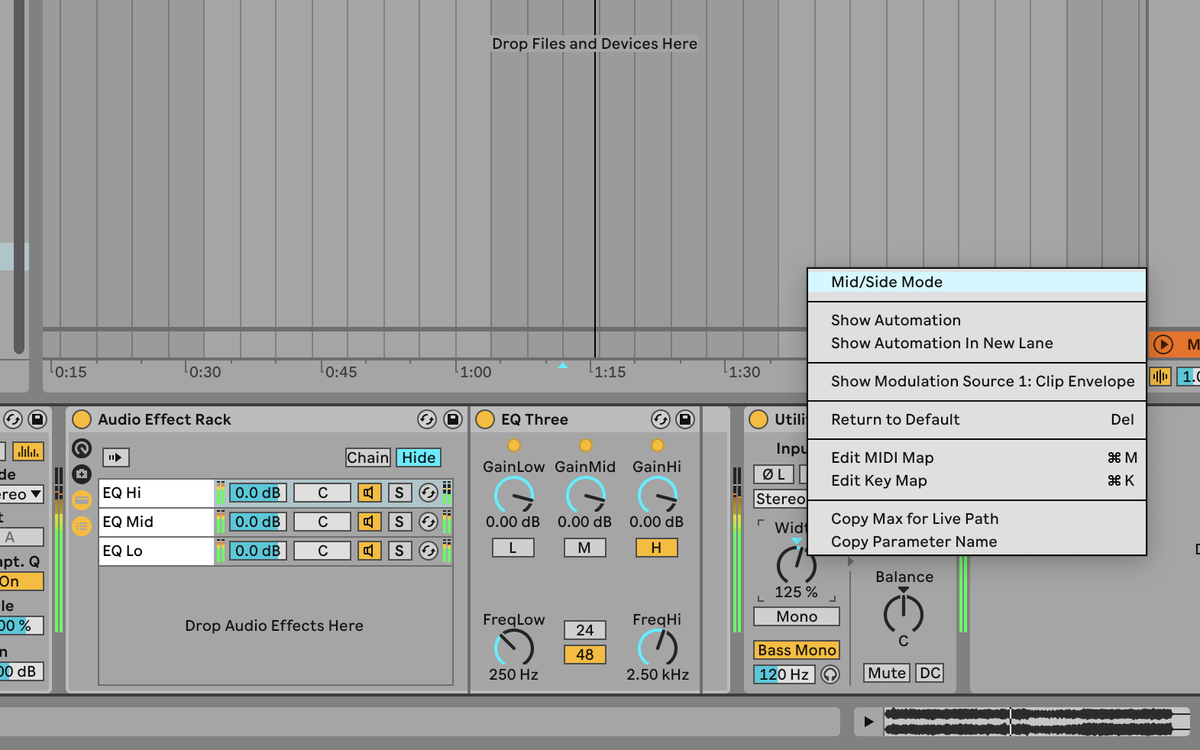Hot-swap the EQ Three preset

coord(661,419)
